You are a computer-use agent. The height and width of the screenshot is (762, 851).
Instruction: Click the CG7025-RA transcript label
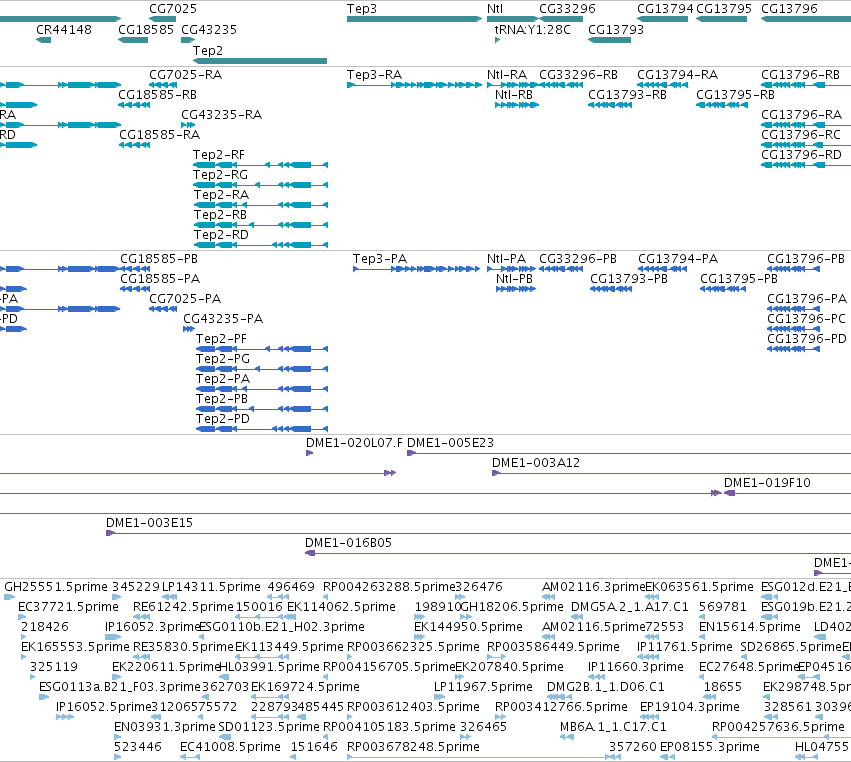tap(186, 74)
